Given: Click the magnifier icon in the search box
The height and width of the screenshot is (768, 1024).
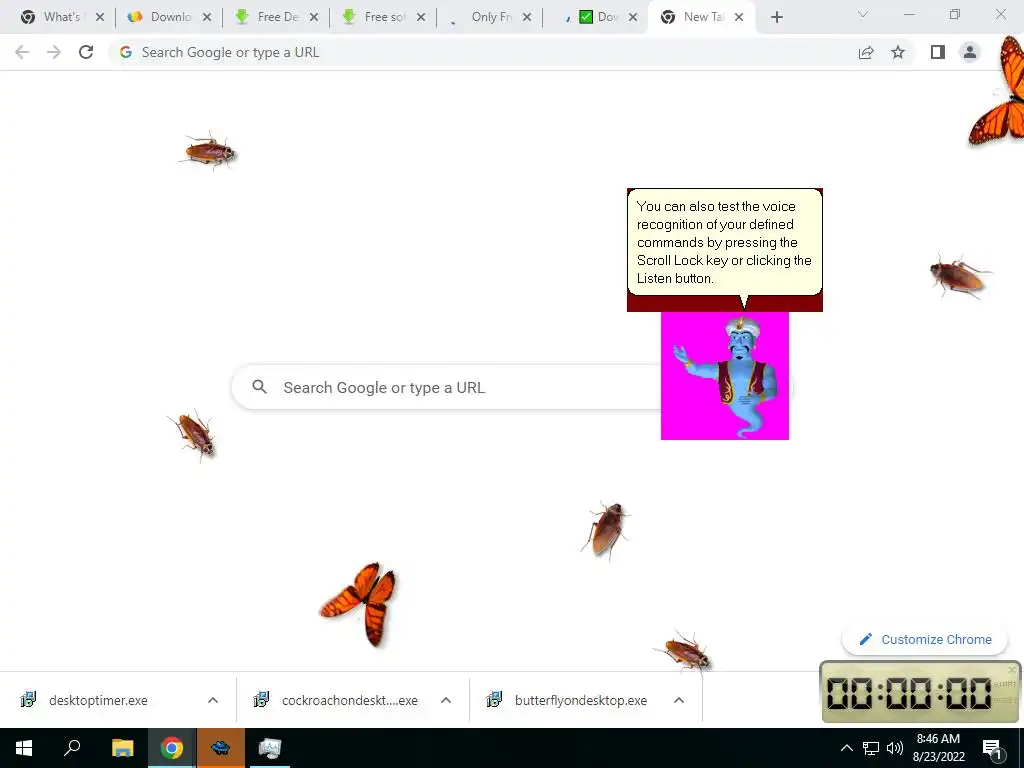Looking at the screenshot, I should [x=259, y=387].
